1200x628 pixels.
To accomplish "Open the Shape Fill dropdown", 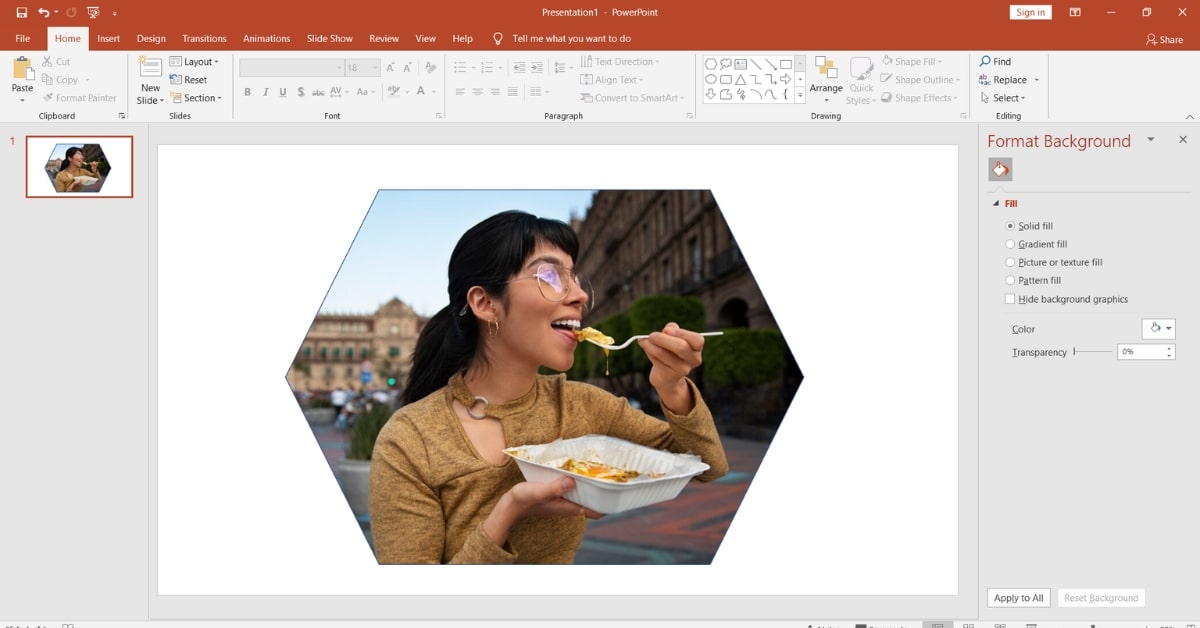I will pos(911,62).
